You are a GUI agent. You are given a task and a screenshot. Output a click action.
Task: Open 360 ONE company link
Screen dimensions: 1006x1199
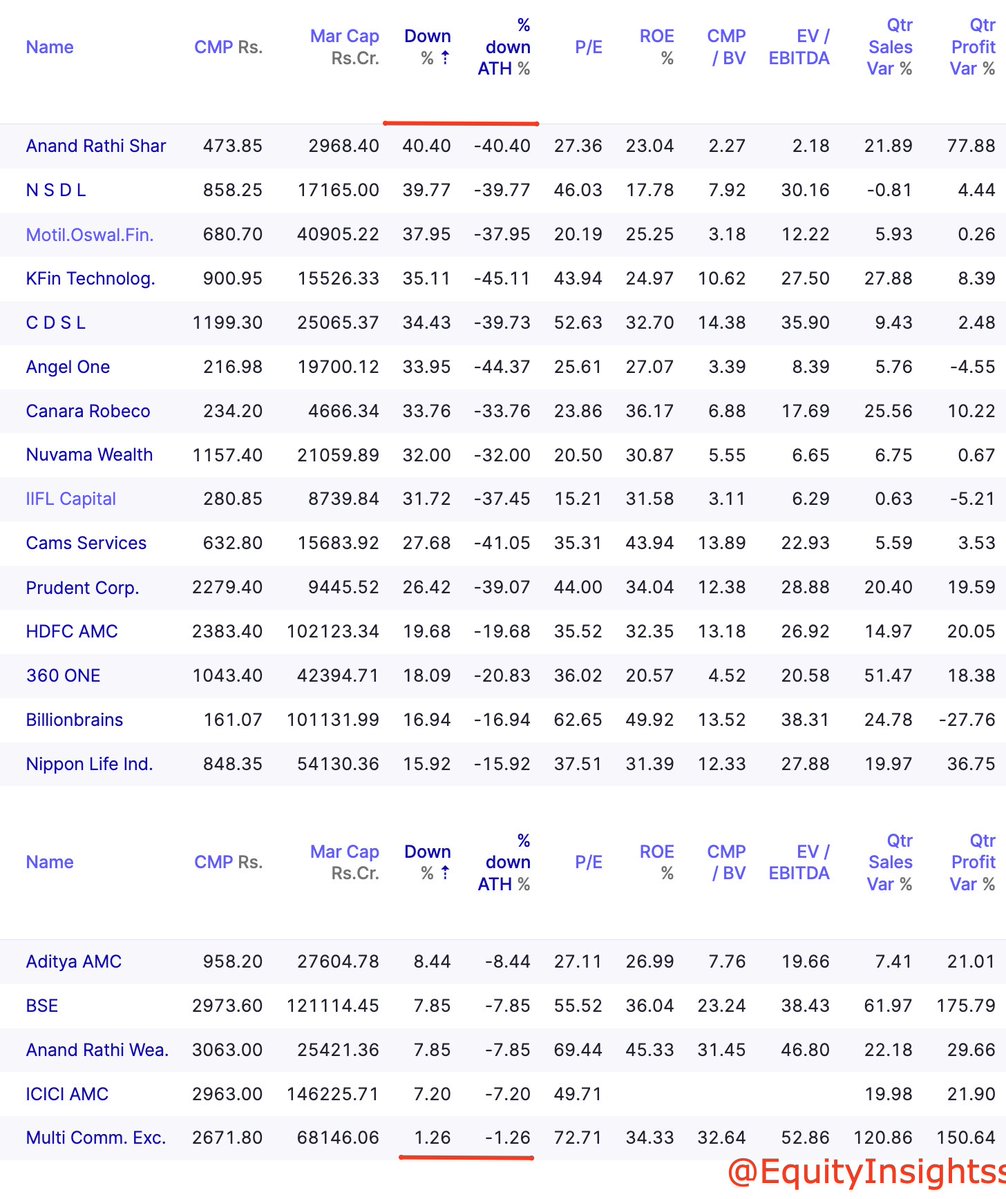coord(63,676)
